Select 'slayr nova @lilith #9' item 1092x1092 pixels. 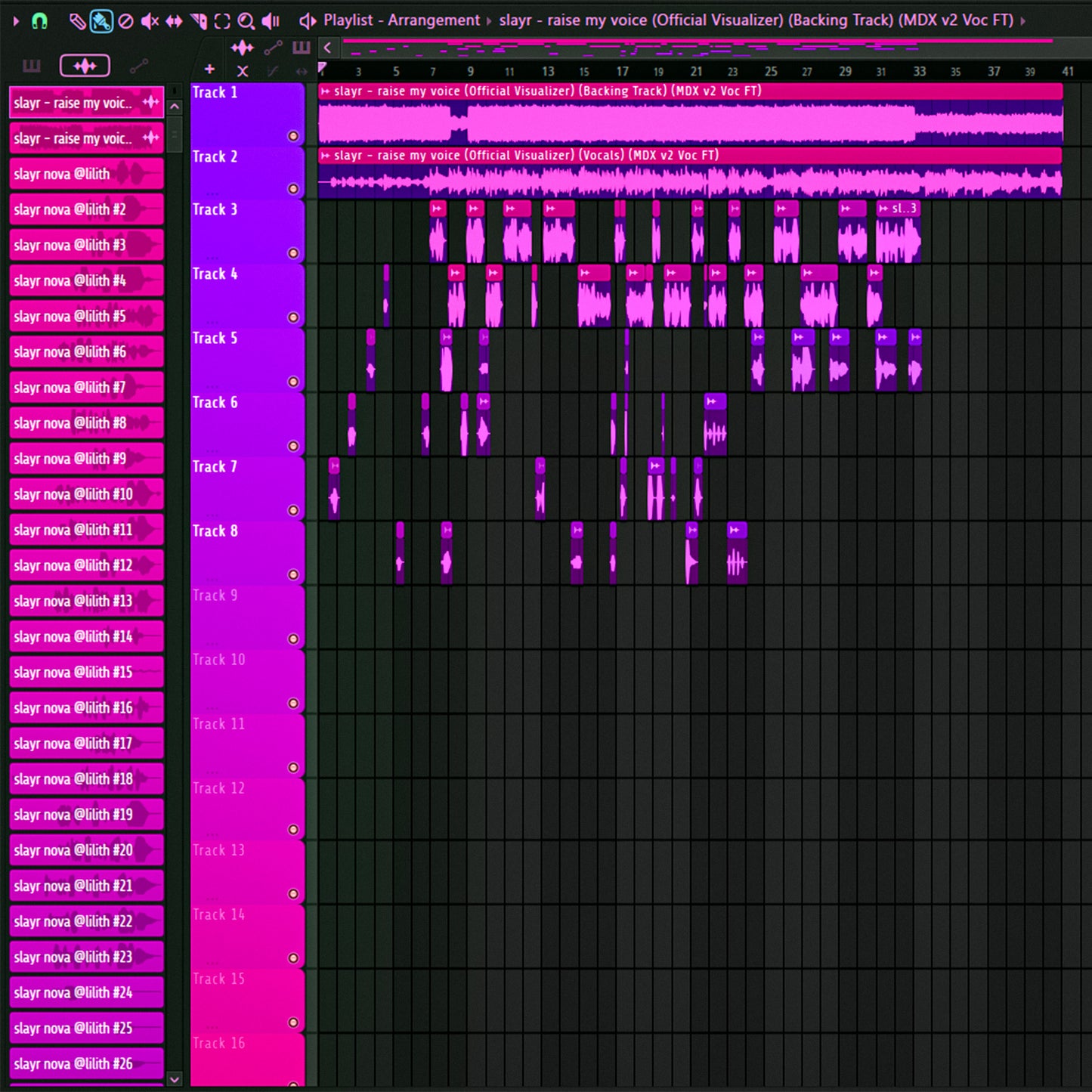[x=87, y=458]
